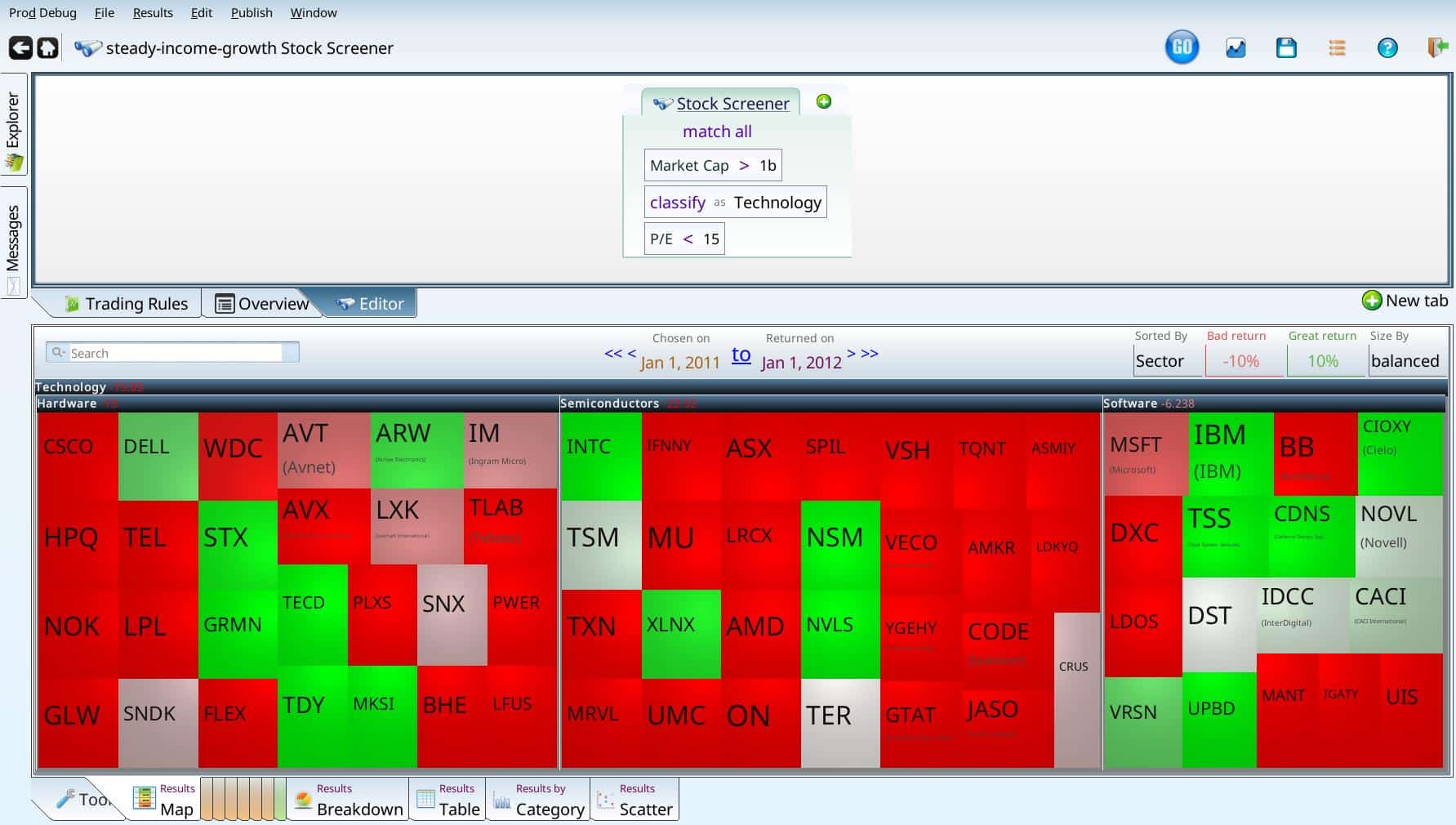Click the search magnifier icon

[x=58, y=352]
